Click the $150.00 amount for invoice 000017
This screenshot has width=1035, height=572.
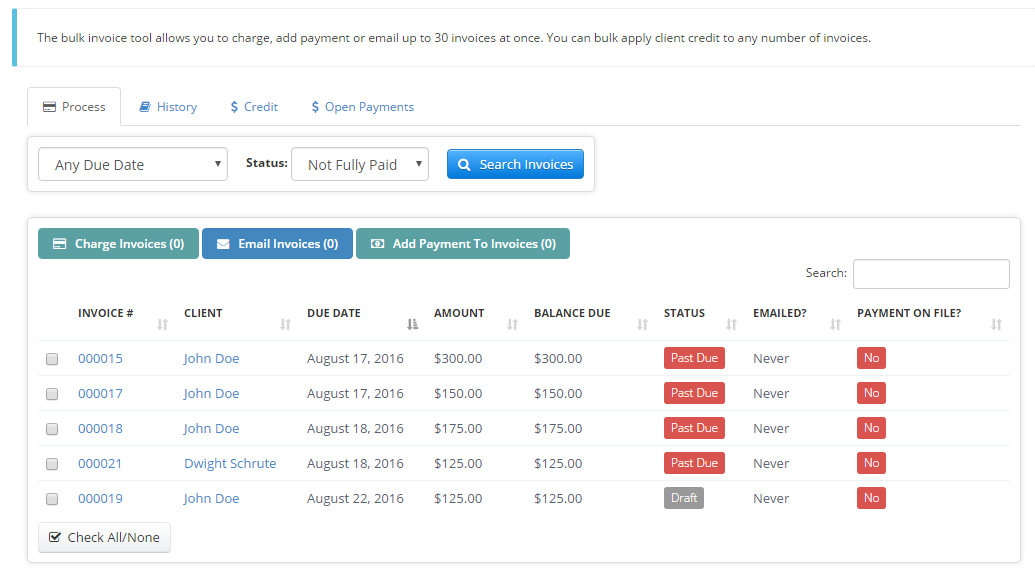point(458,393)
